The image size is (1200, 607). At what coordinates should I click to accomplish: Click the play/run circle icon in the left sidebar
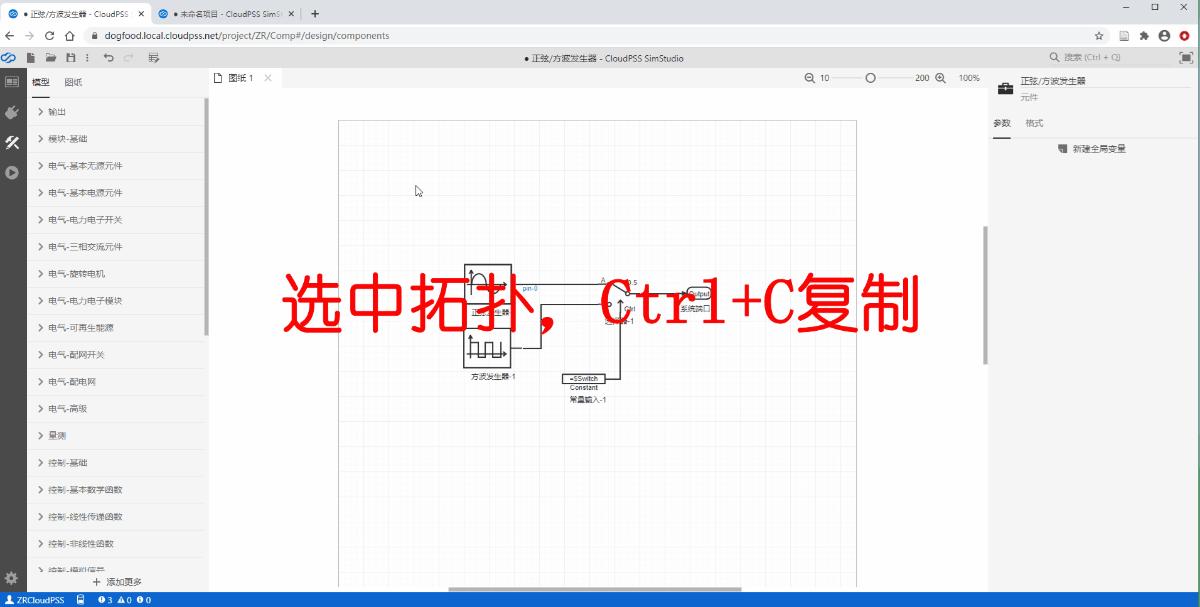point(12,172)
